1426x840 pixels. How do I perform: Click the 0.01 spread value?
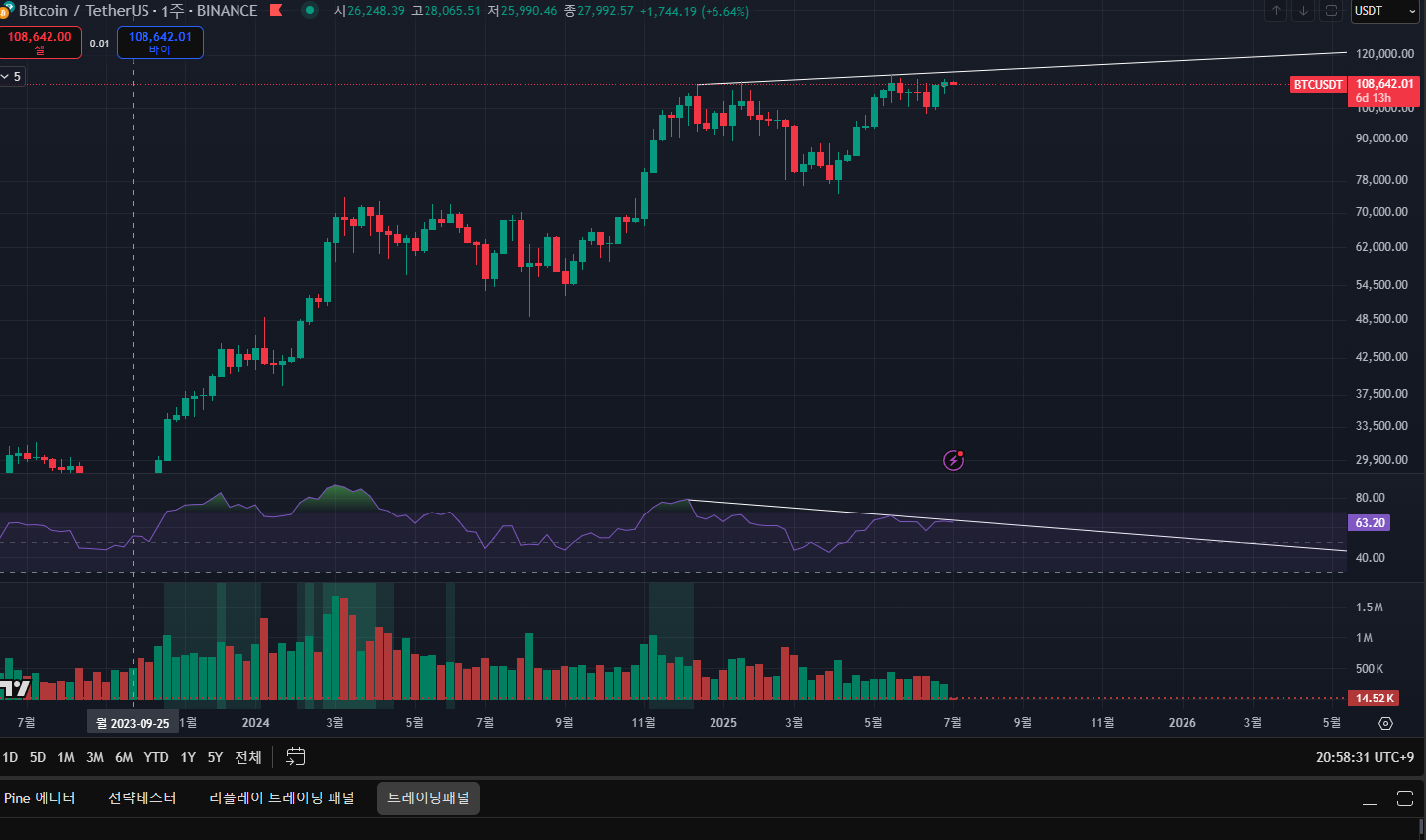pos(99,44)
